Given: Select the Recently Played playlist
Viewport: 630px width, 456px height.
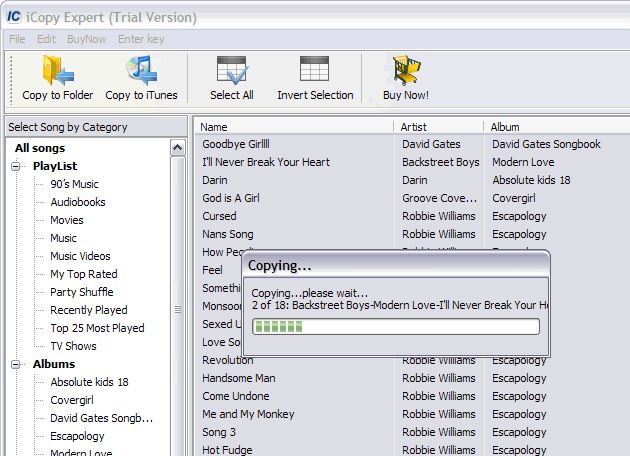Looking at the screenshot, I should pos(89,310).
